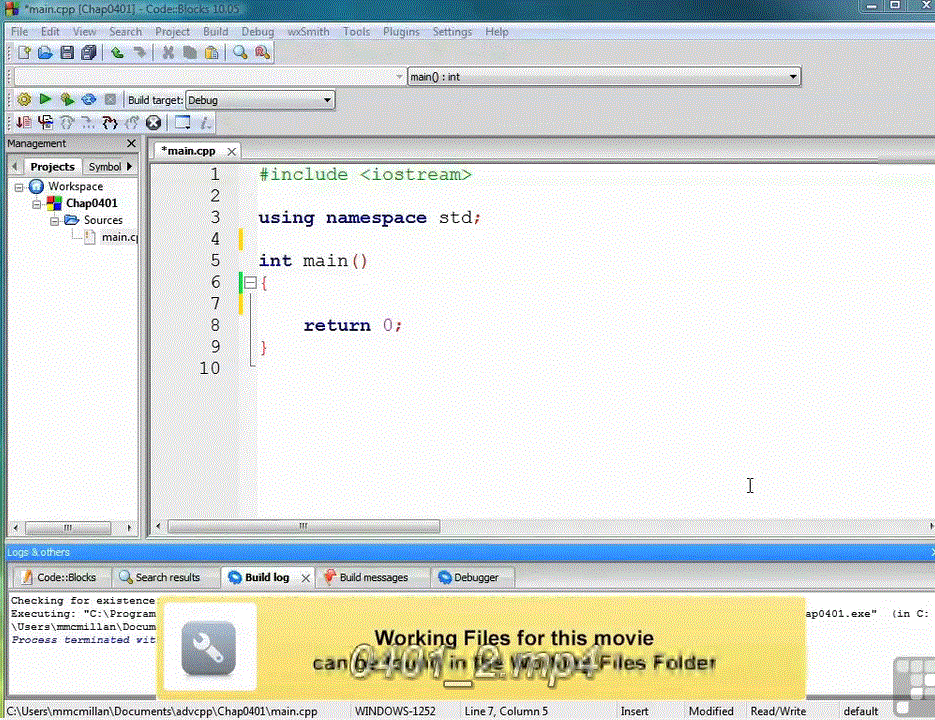Click the Insert mode status bar field
Viewport: 935px width, 720px height.
pos(634,711)
